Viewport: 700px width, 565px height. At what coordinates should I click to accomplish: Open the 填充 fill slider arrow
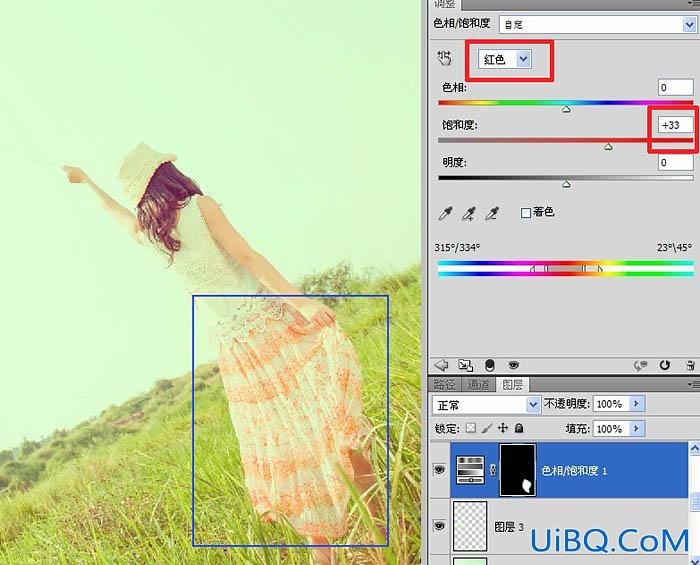(637, 429)
